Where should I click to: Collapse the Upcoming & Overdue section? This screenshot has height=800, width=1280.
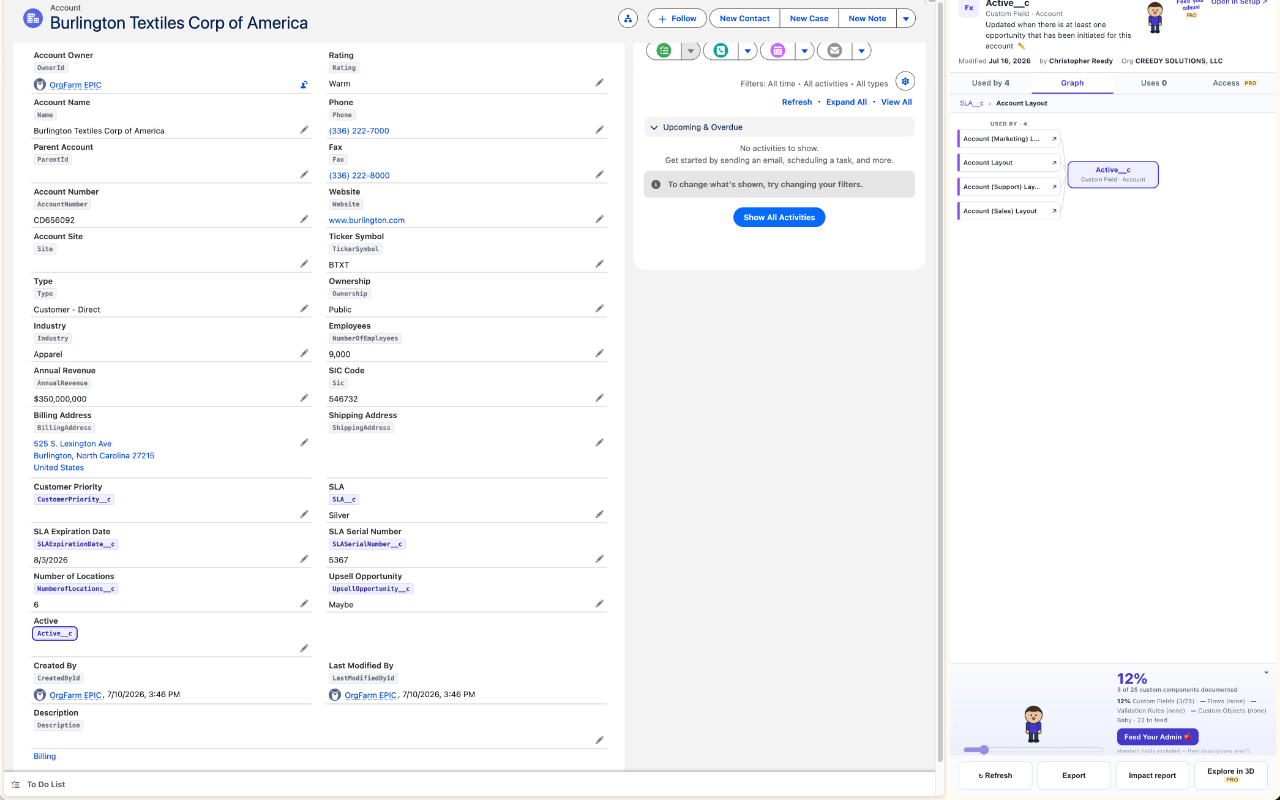coord(654,127)
